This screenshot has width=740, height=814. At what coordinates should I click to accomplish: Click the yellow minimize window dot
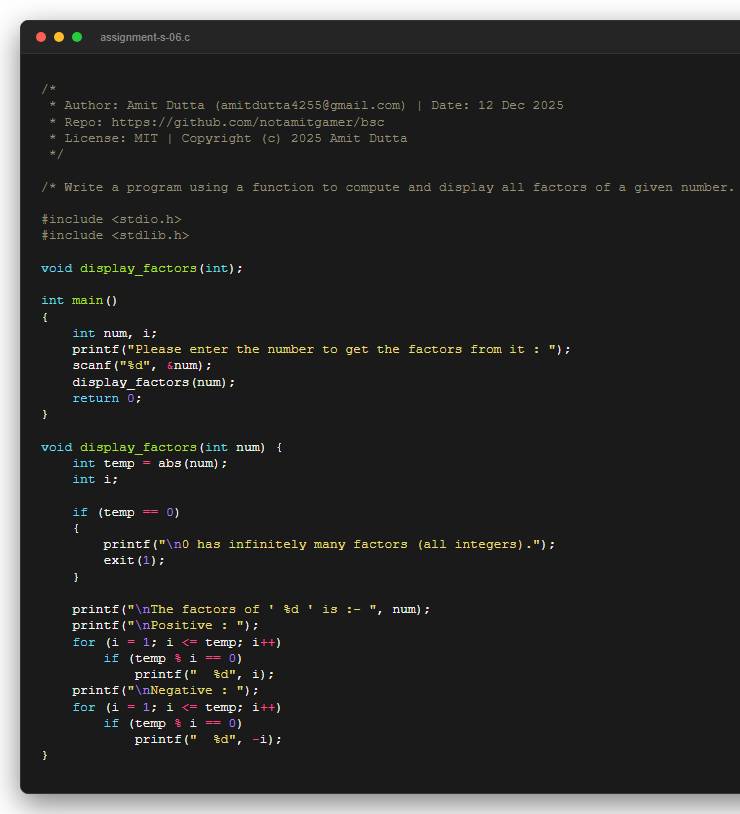59,37
